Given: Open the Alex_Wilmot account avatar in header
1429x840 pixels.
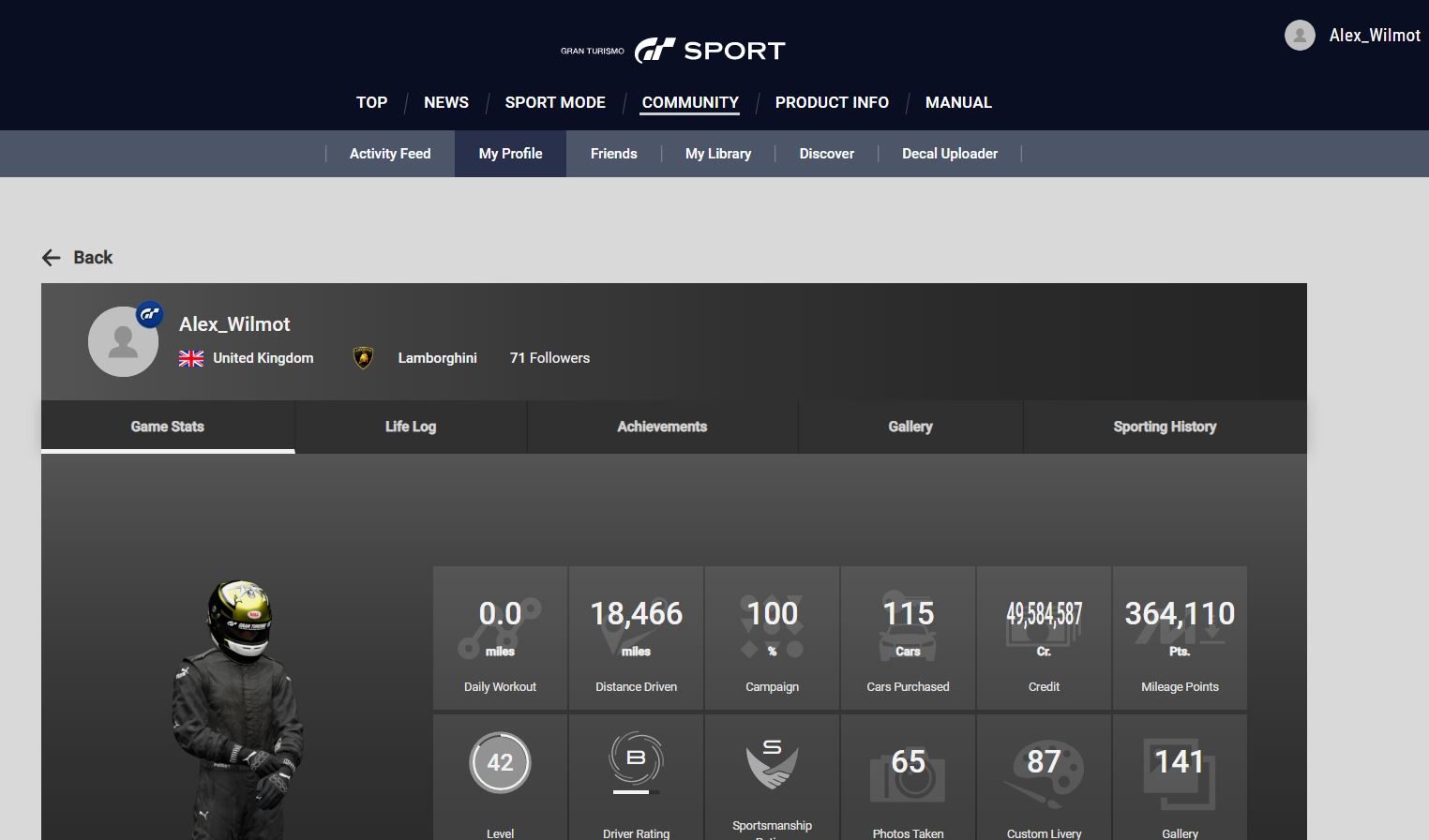Looking at the screenshot, I should 1300,36.
